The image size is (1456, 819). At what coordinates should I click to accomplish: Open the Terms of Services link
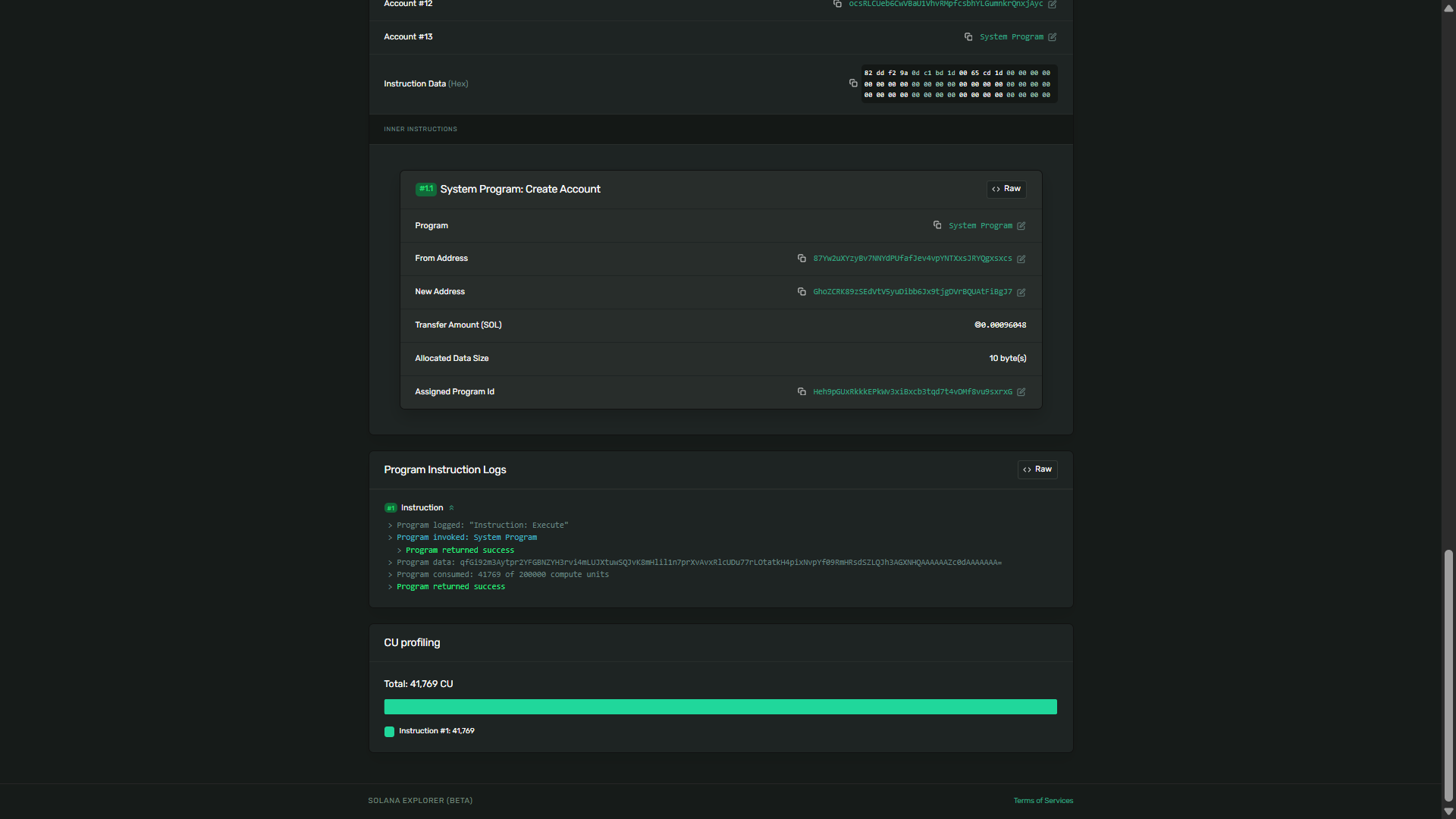[x=1043, y=801]
